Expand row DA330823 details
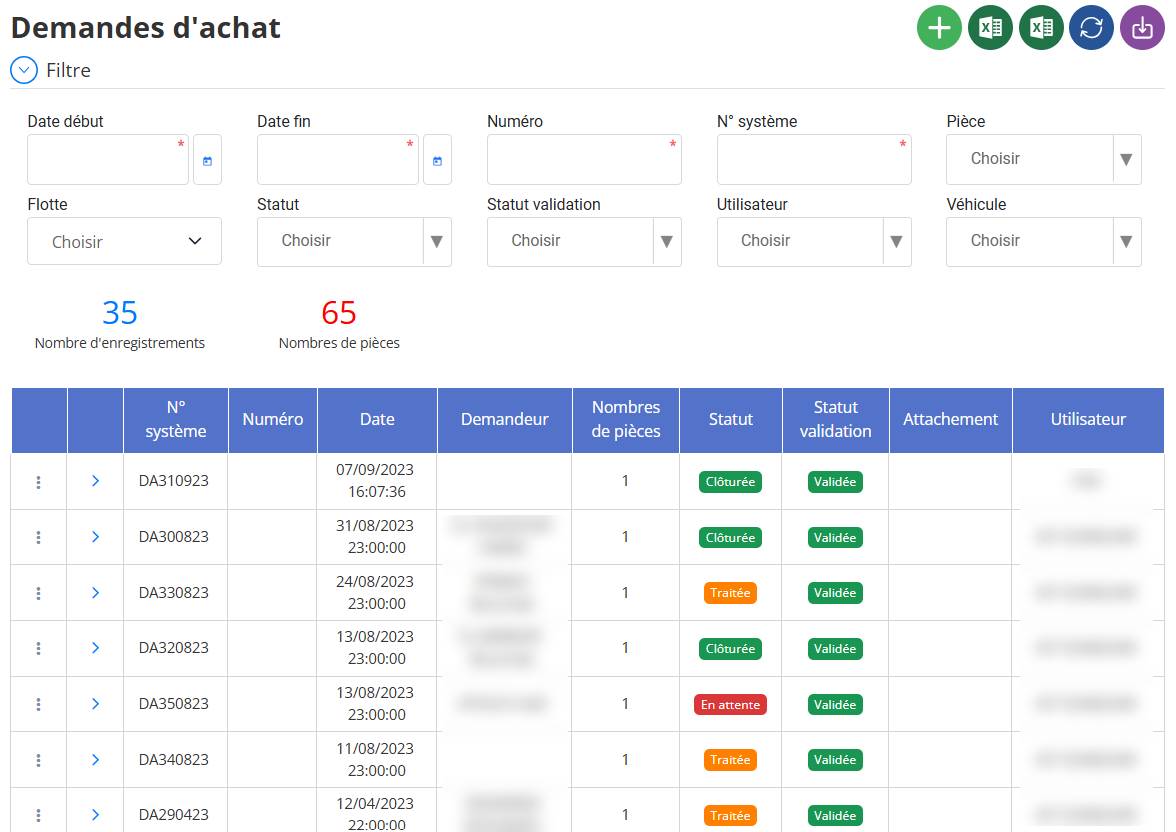Screen dimensions: 1176x832 point(95,593)
